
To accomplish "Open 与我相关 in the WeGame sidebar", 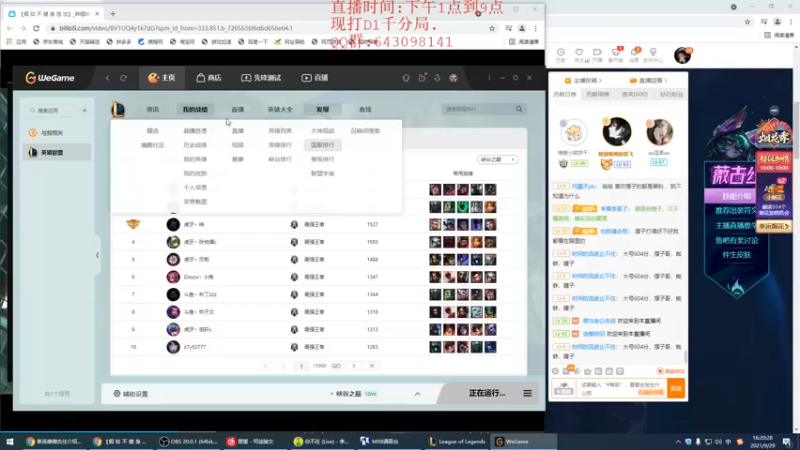I will [57, 133].
